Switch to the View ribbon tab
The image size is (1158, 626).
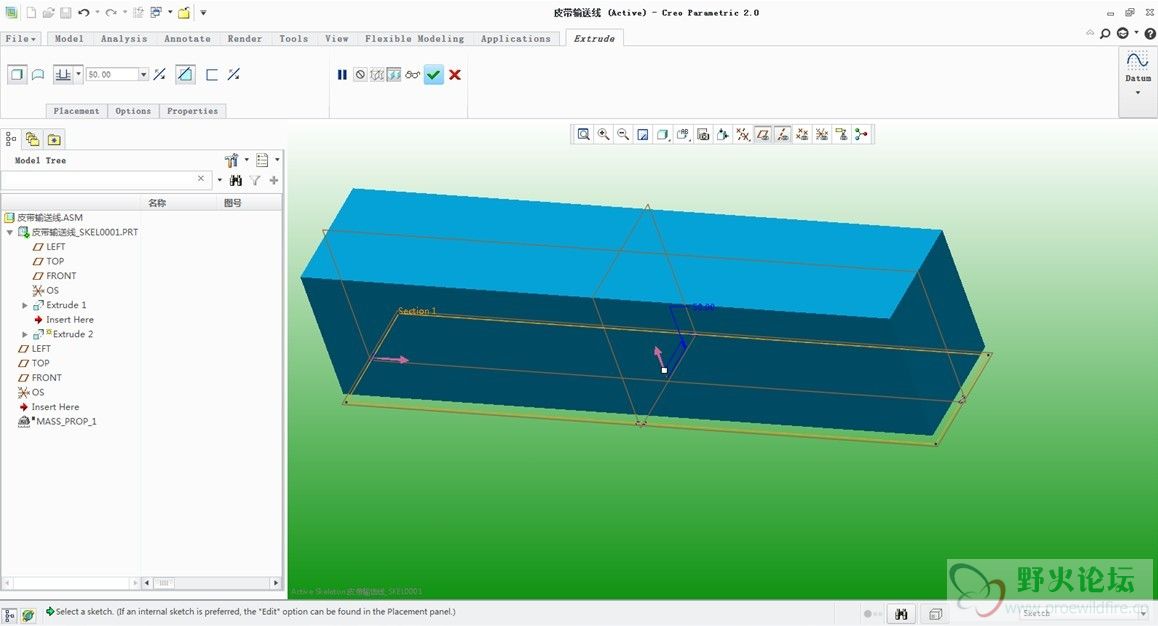[337, 38]
